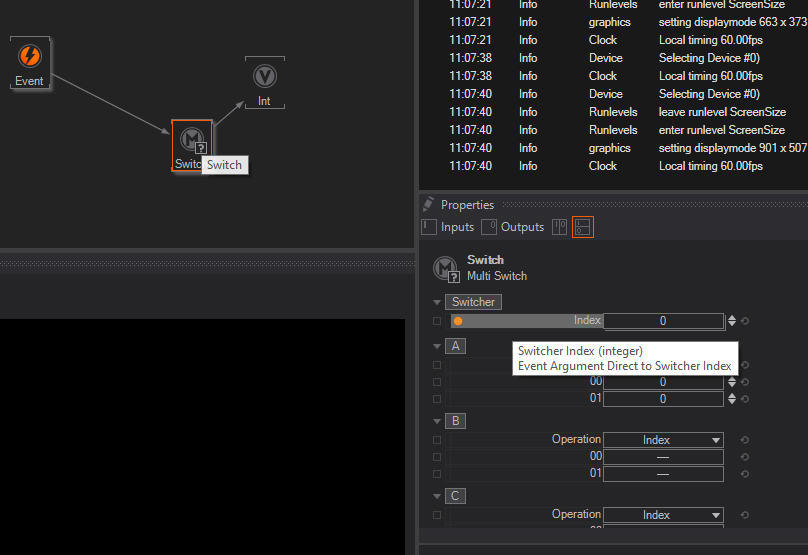Click the orange-highlighted layout view icon
Image resolution: width=808 pixels, height=555 pixels.
(x=582, y=227)
